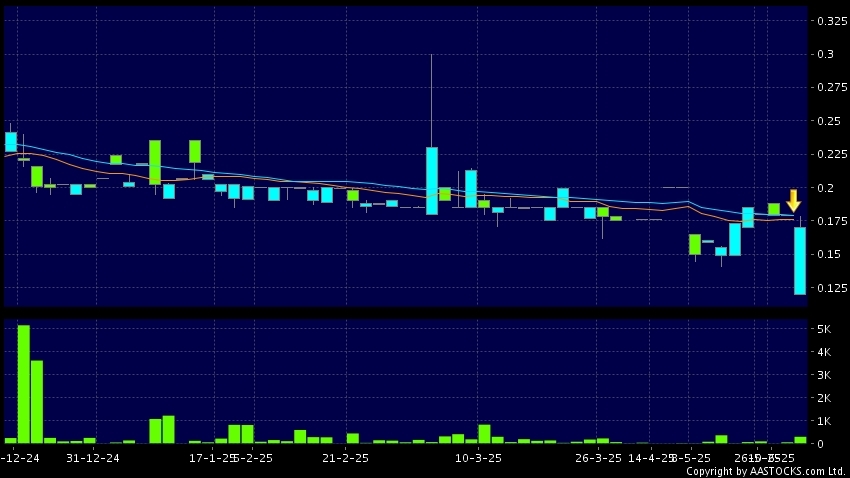Click the 0.225 price level label
Screen dimensions: 850x478
coord(832,154)
